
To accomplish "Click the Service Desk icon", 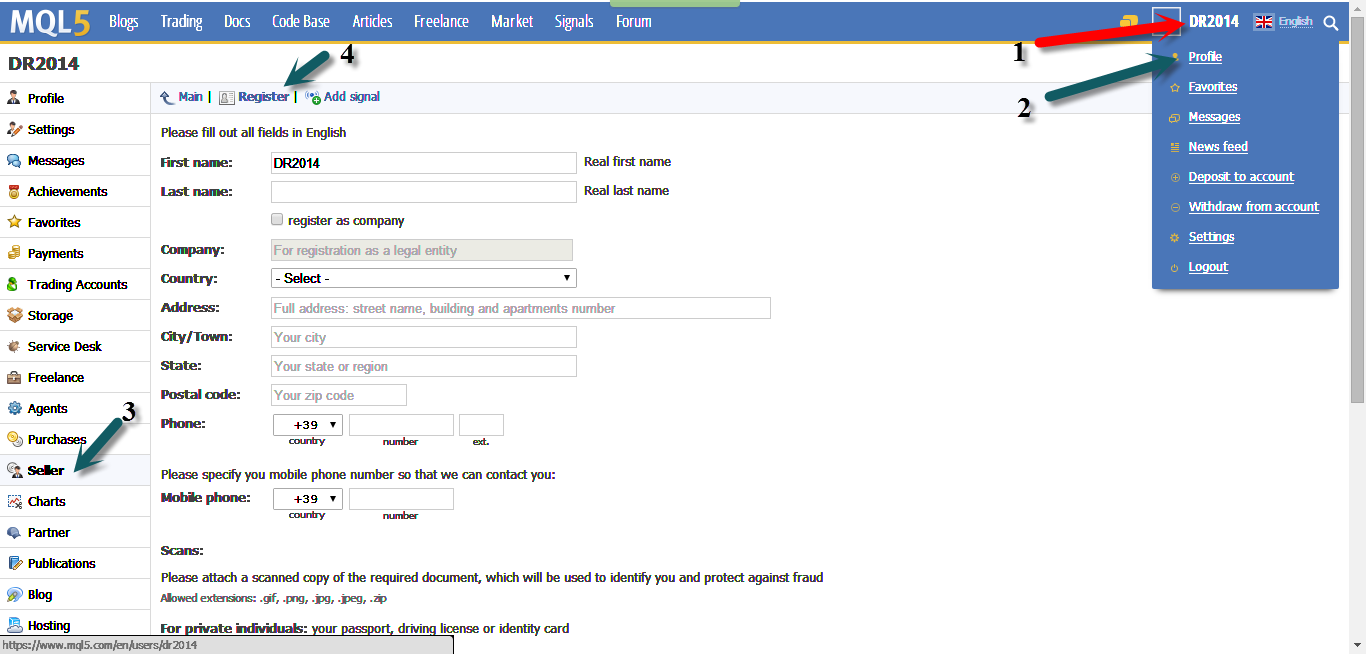I will point(14,346).
